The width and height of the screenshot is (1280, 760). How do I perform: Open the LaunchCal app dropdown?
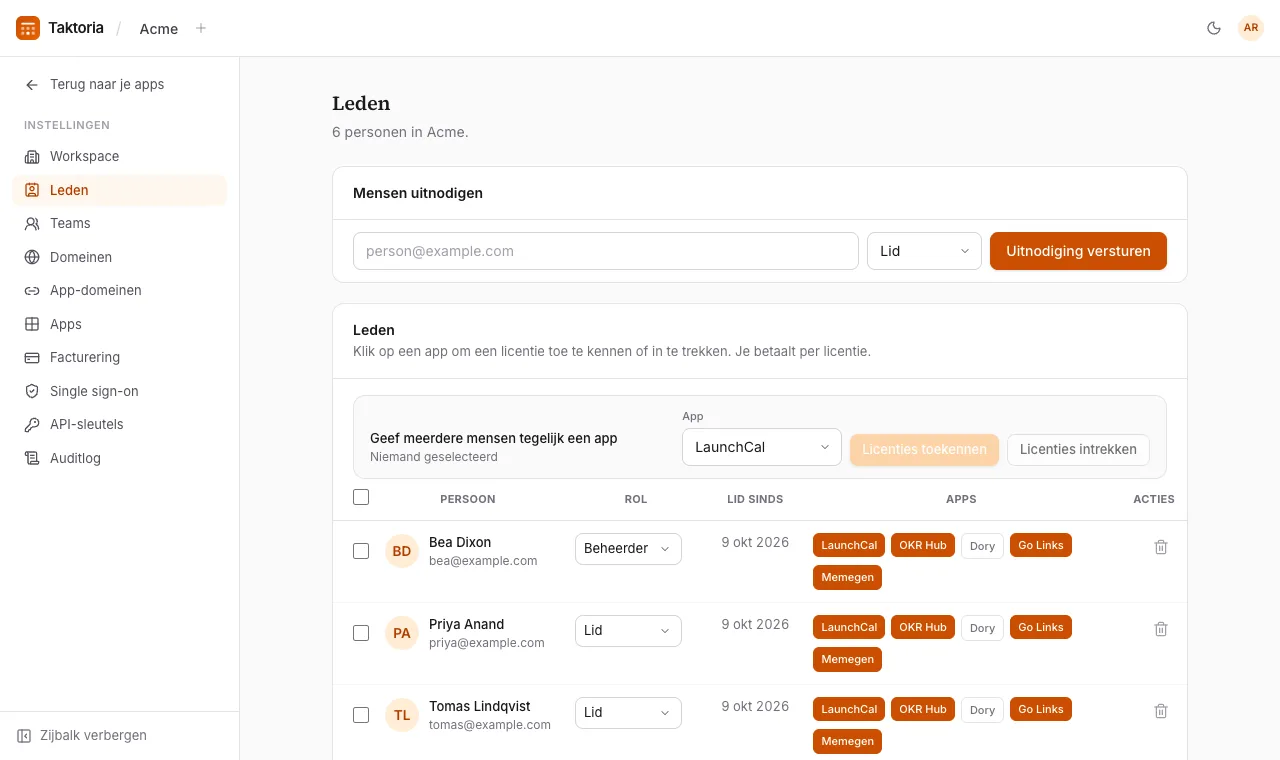(x=762, y=447)
